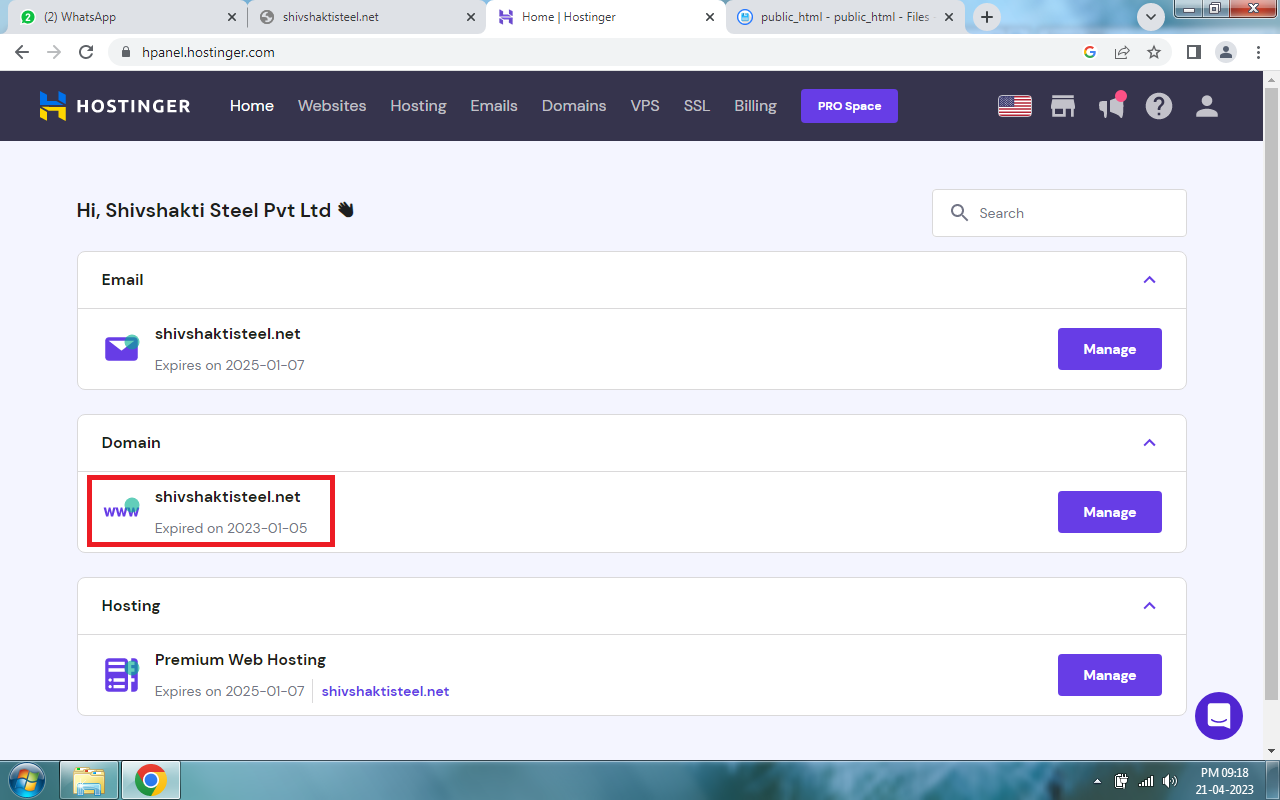1280x800 pixels.
Task: Open the user profile icon
Action: pyautogui.click(x=1207, y=106)
